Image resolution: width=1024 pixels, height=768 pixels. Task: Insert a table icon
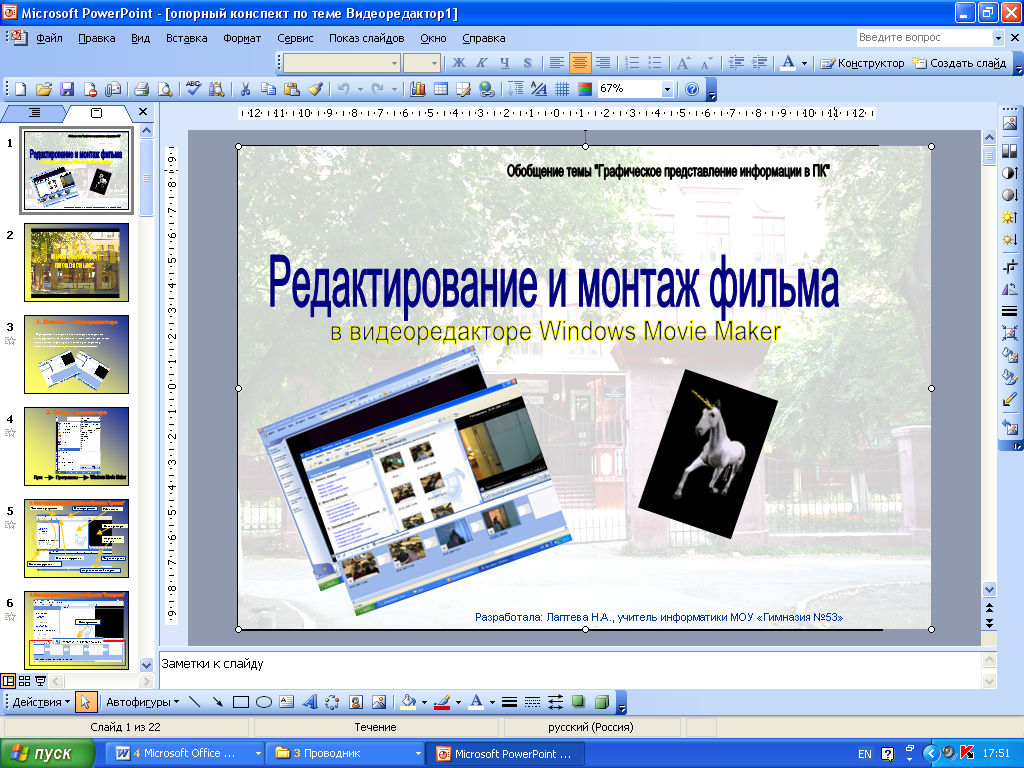(441, 89)
